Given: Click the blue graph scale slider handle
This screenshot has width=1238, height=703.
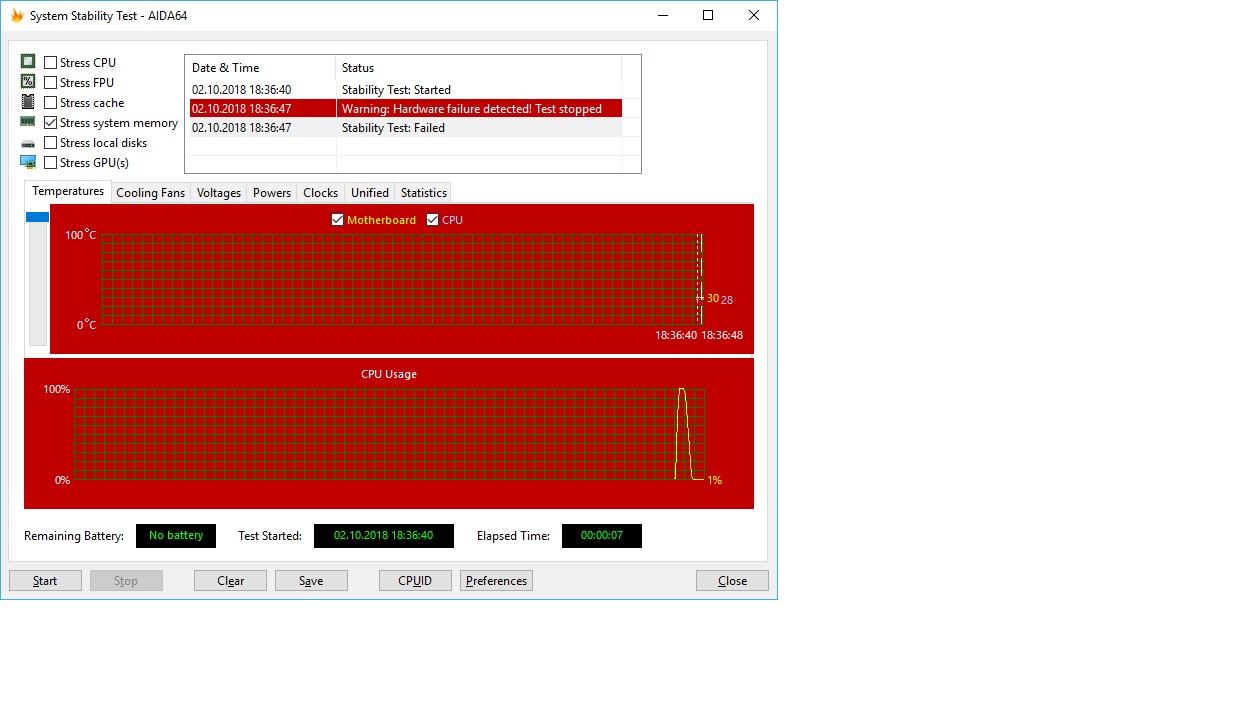Looking at the screenshot, I should click(x=37, y=217).
